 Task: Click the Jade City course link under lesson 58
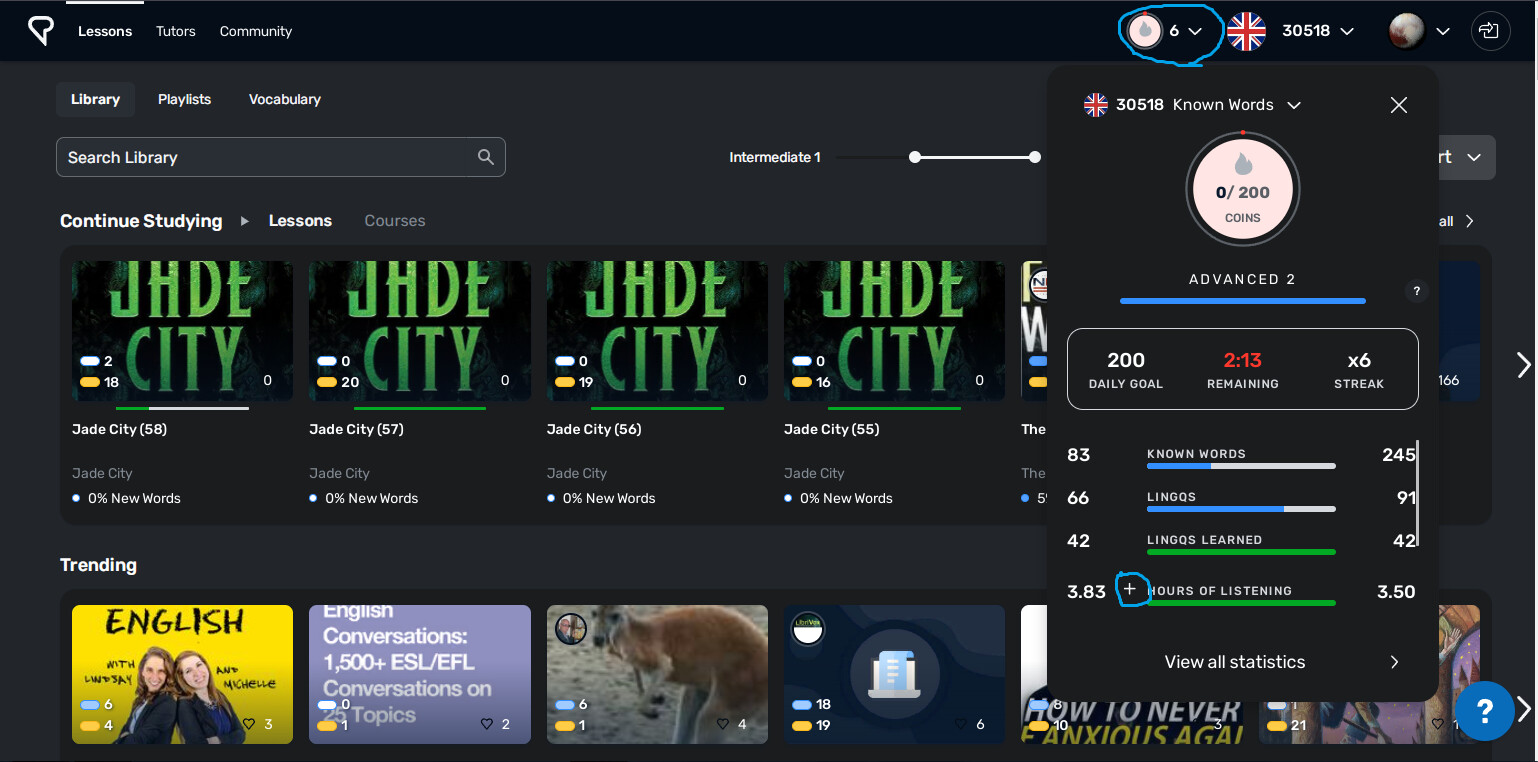(x=102, y=473)
